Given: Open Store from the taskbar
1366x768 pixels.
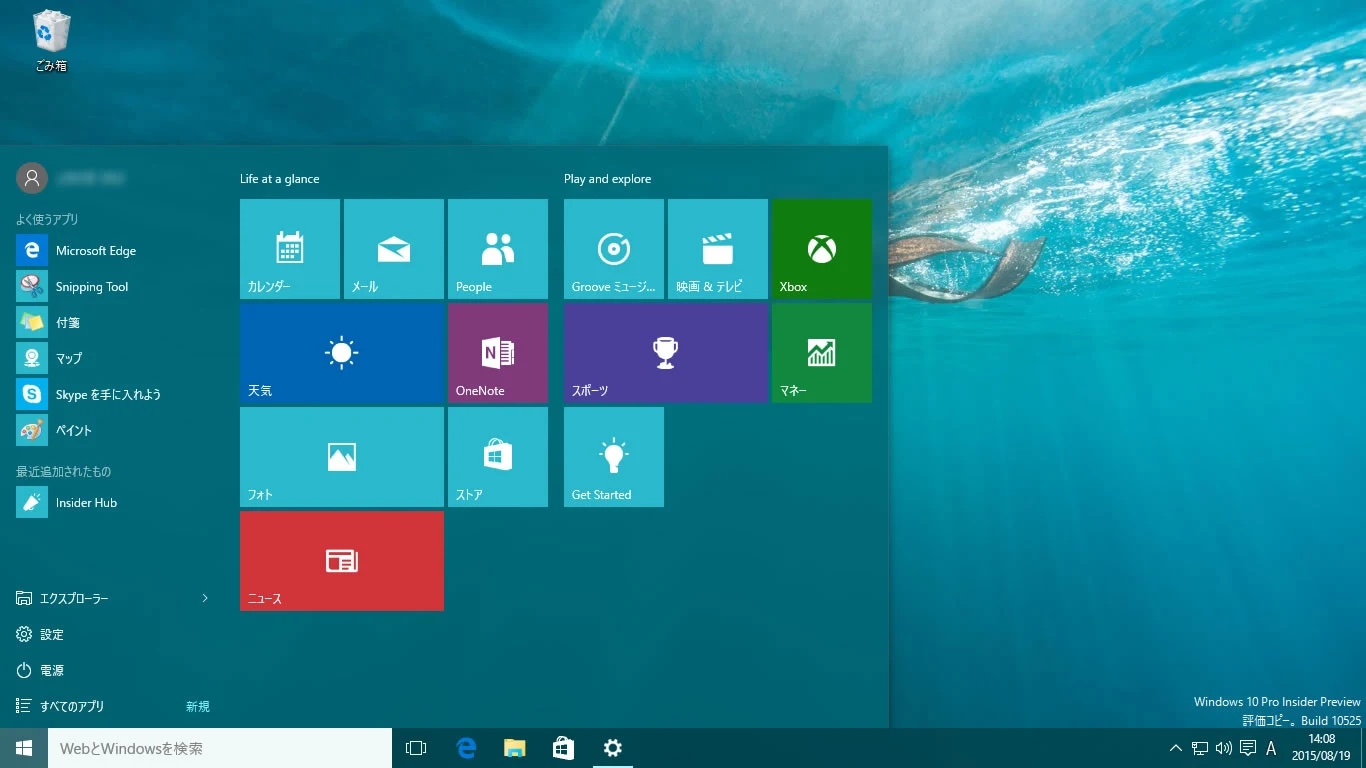Looking at the screenshot, I should (x=564, y=748).
